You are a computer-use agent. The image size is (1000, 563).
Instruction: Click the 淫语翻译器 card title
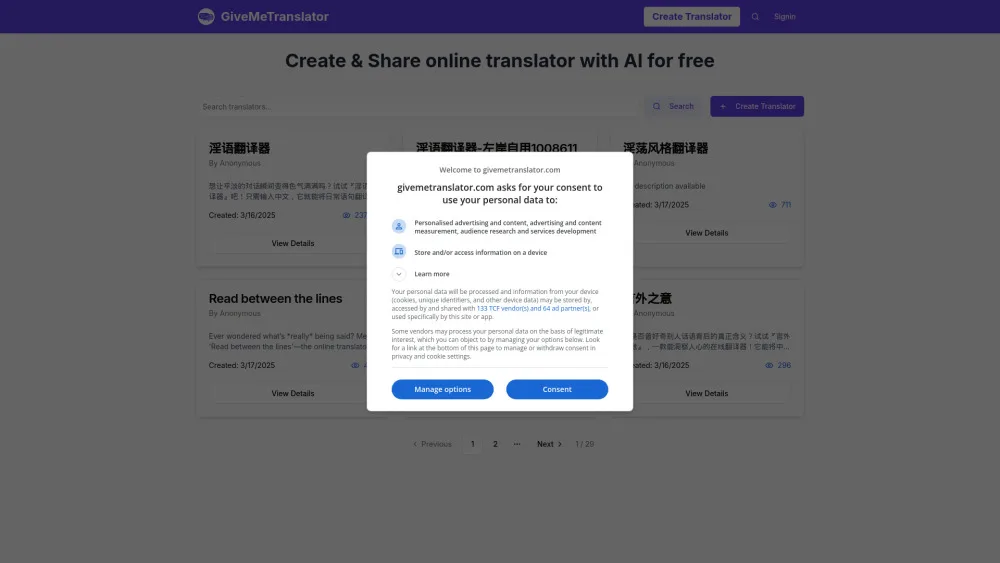tap(239, 148)
